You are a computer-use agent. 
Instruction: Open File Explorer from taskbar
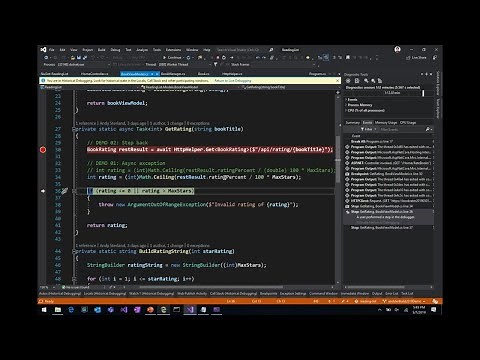point(58,310)
